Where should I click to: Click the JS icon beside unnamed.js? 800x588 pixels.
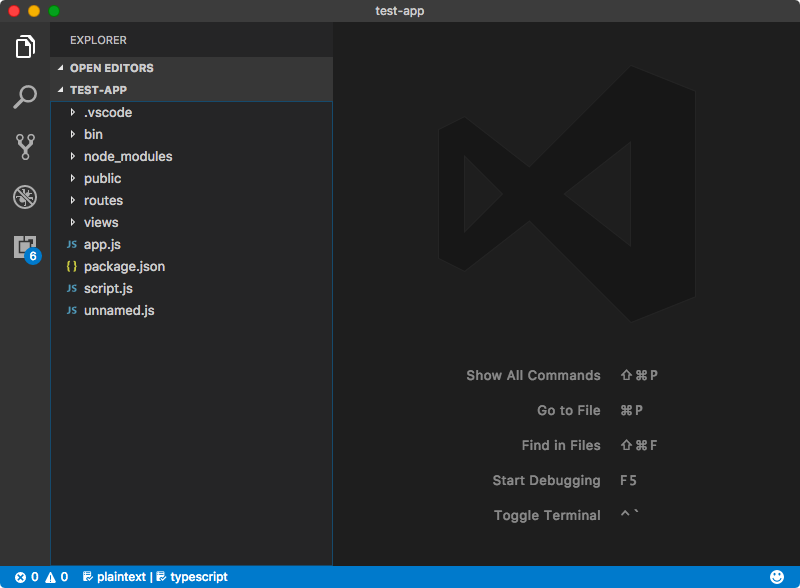click(72, 310)
